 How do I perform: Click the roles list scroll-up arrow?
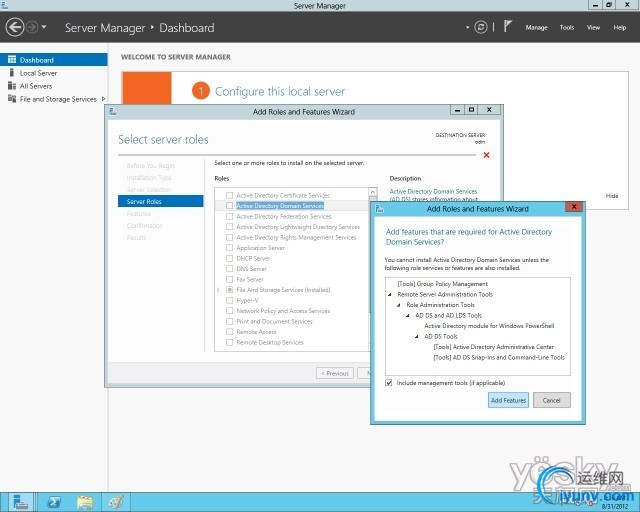click(372, 191)
